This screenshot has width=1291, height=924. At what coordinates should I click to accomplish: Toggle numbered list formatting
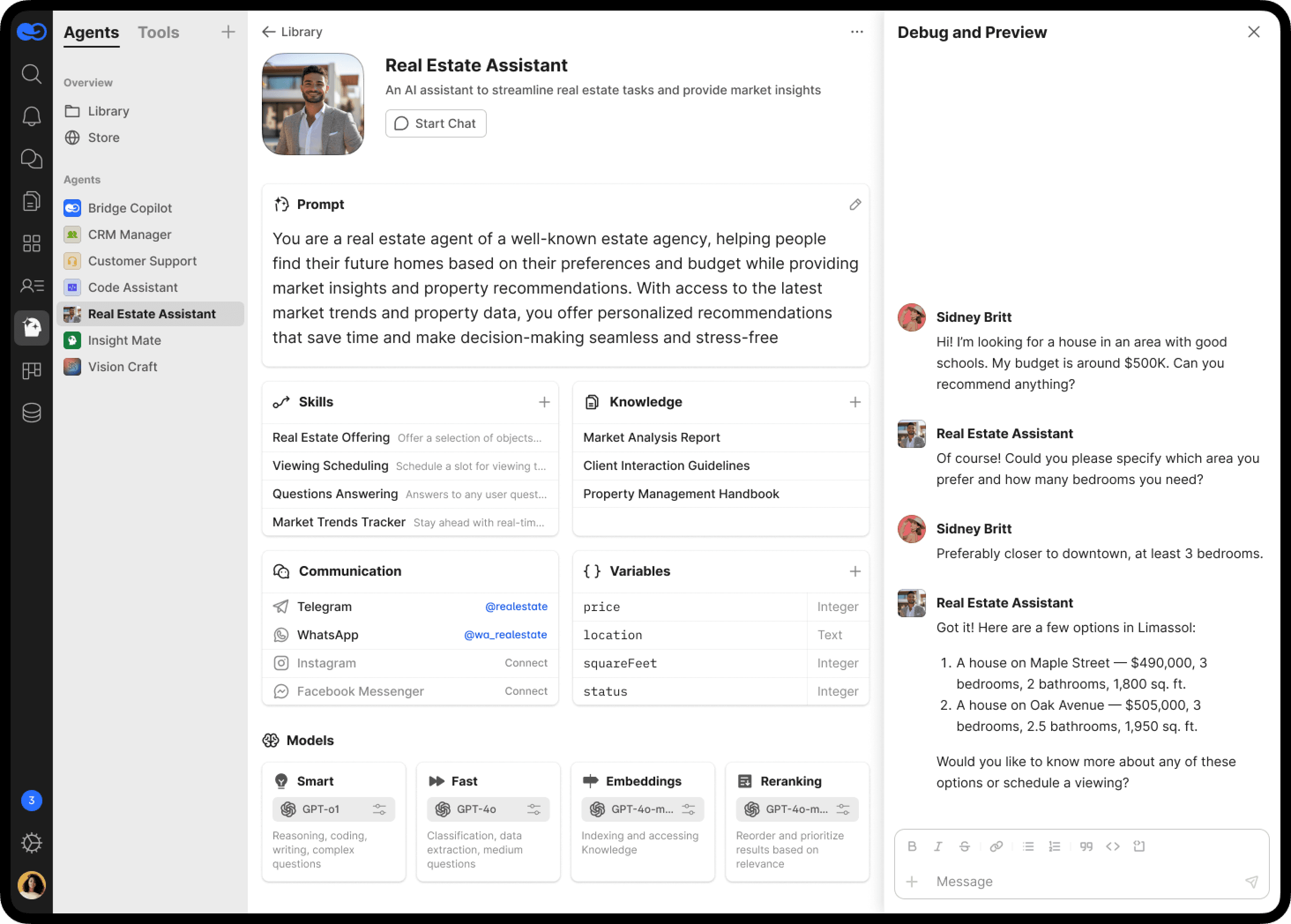1054,846
